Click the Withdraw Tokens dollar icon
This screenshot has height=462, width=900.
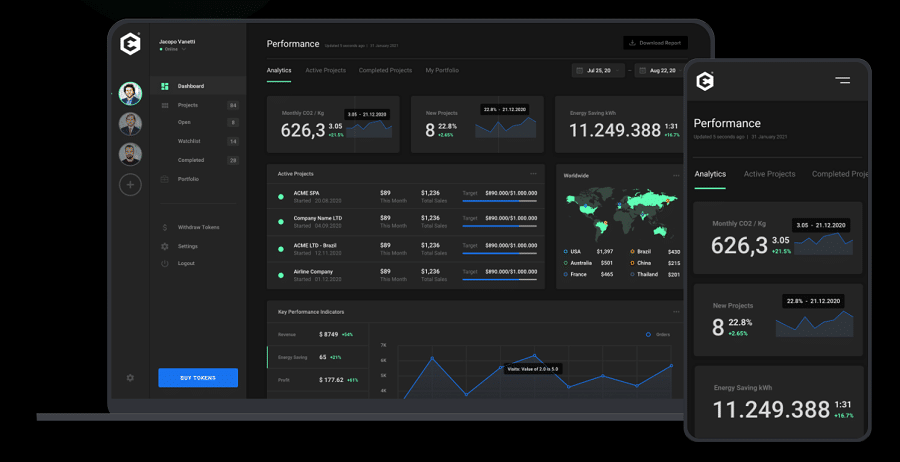click(x=165, y=227)
